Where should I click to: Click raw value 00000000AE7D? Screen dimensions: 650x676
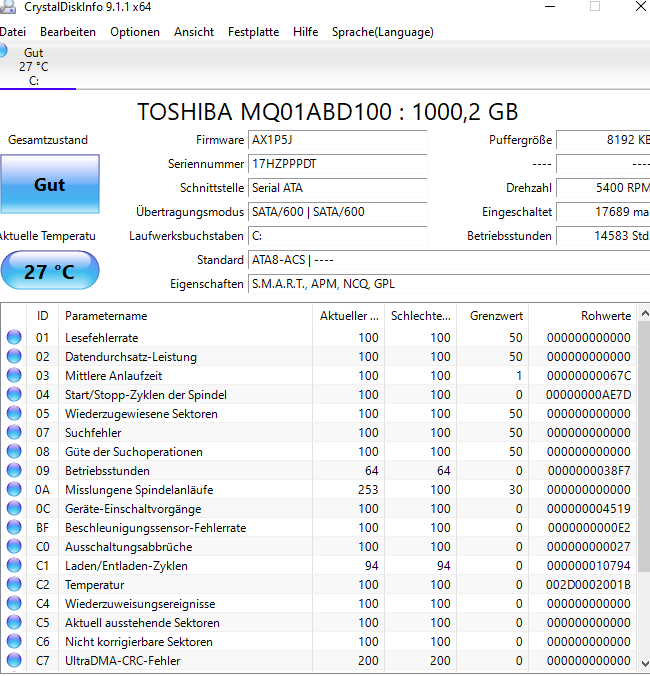(588, 394)
